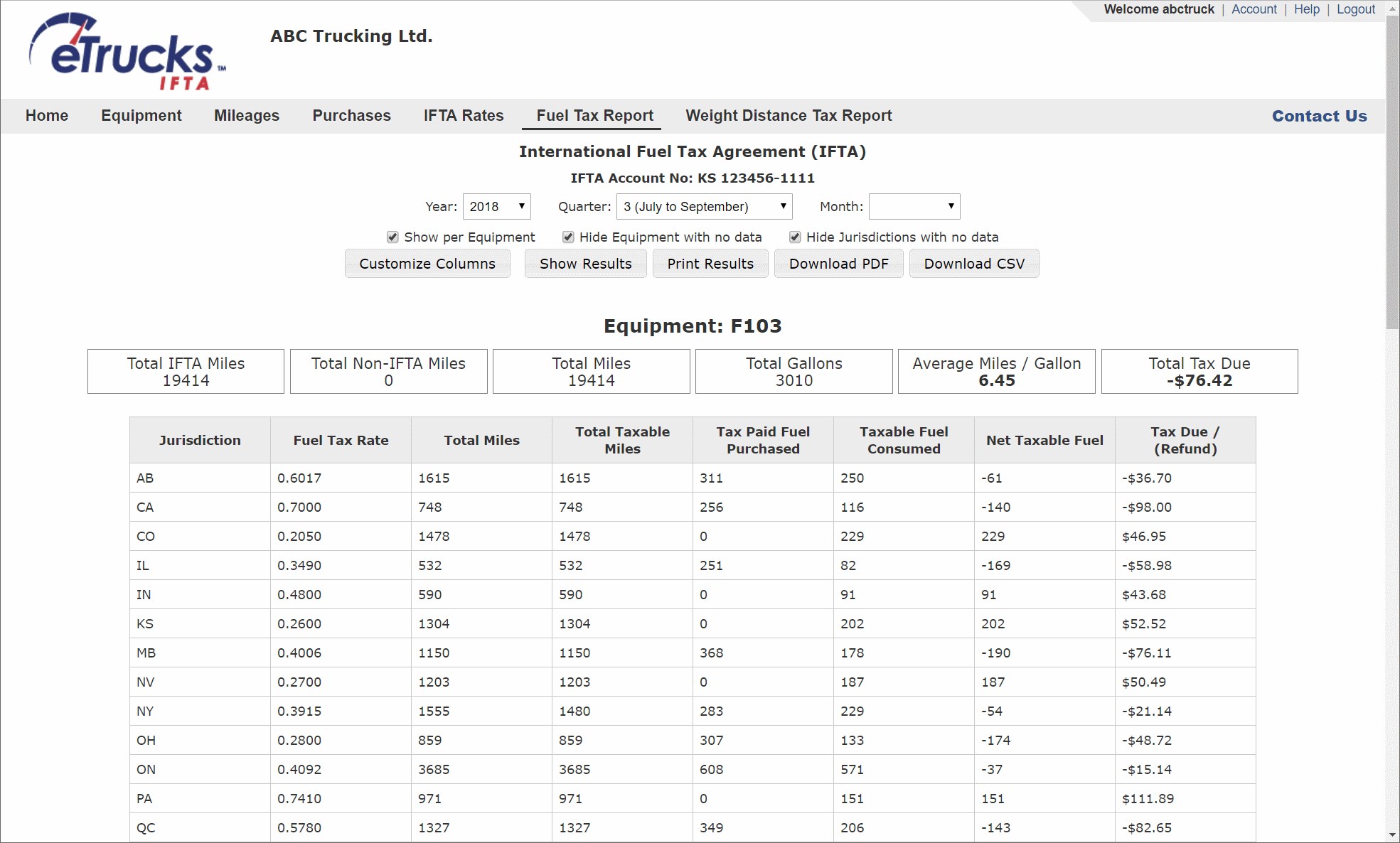Open the IFTA Rates page
Image resolution: width=1400 pixels, height=843 pixels.
(x=463, y=116)
